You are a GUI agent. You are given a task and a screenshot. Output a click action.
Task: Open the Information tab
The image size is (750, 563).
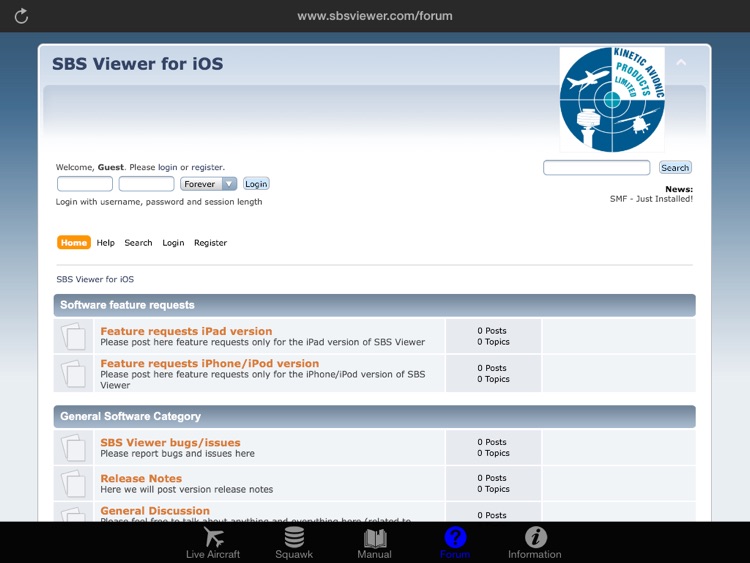(535, 543)
